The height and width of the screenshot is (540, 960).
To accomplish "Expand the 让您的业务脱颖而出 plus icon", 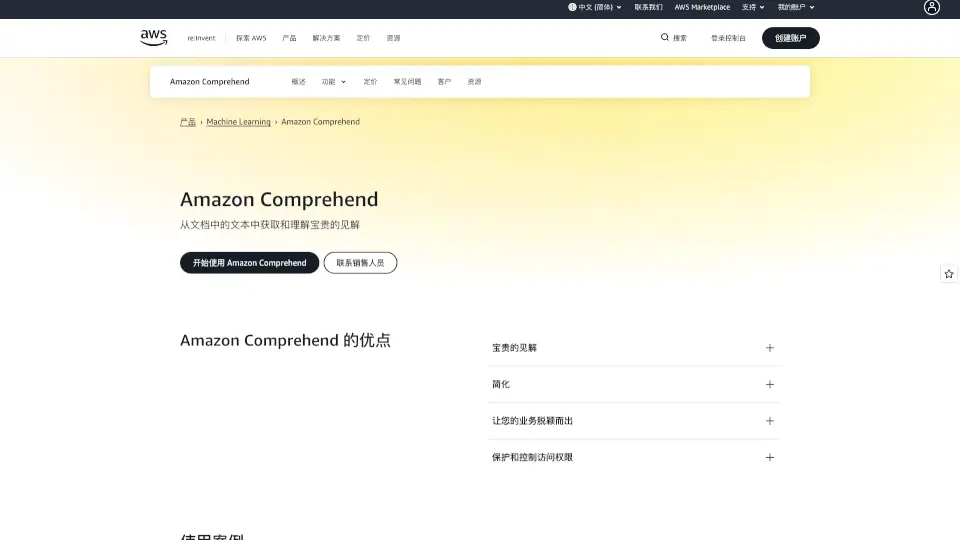I will pyautogui.click(x=770, y=421).
